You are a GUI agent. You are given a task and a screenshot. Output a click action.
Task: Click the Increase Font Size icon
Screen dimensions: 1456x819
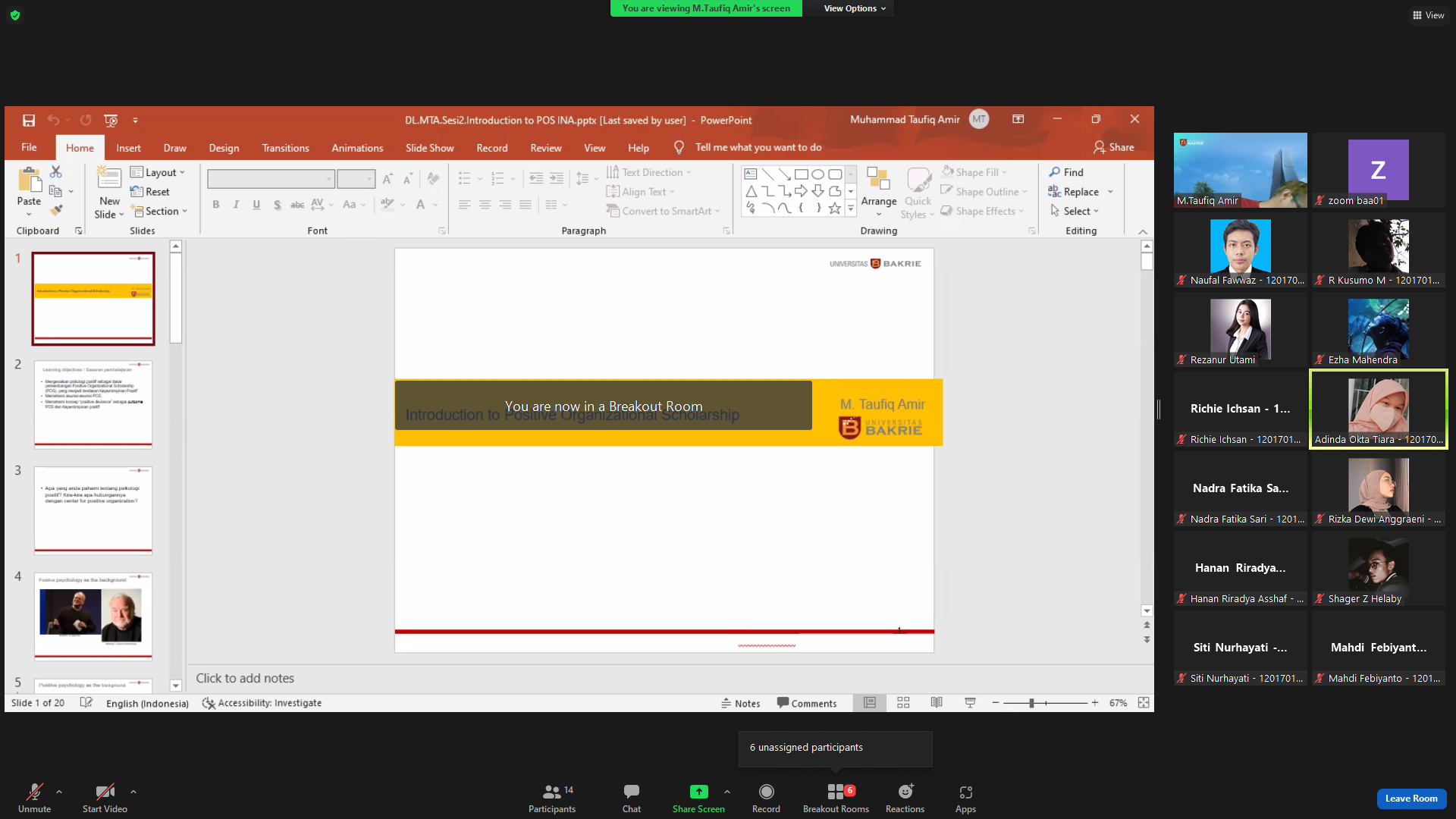point(388,179)
